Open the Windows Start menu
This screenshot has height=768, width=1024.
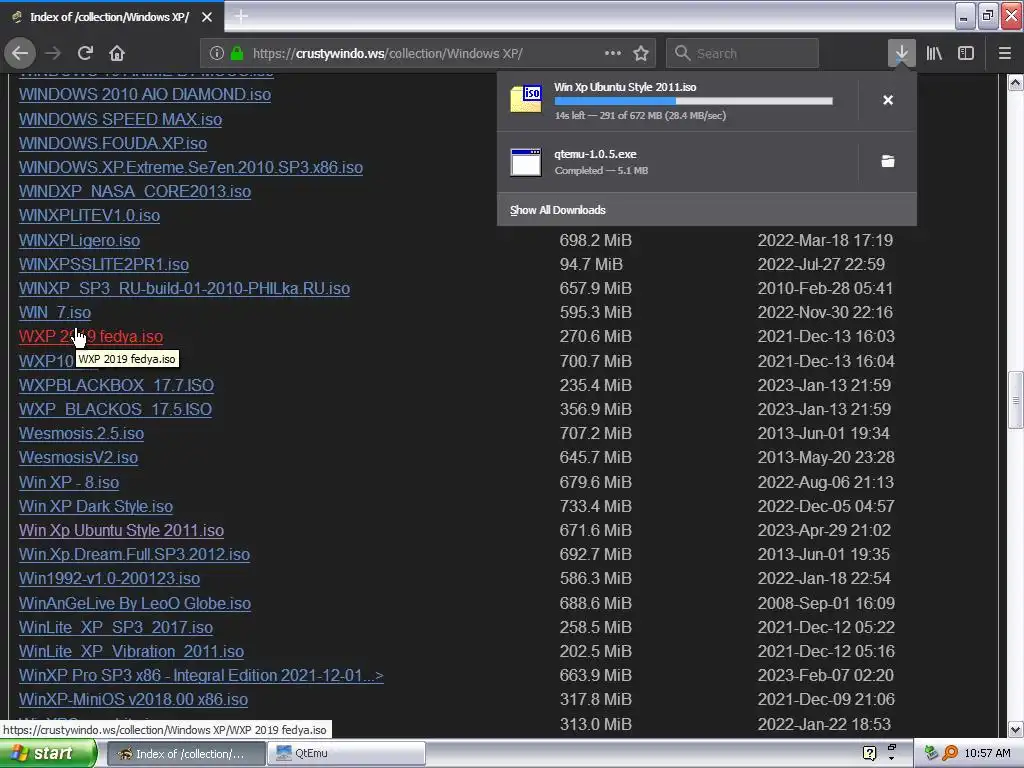point(48,753)
